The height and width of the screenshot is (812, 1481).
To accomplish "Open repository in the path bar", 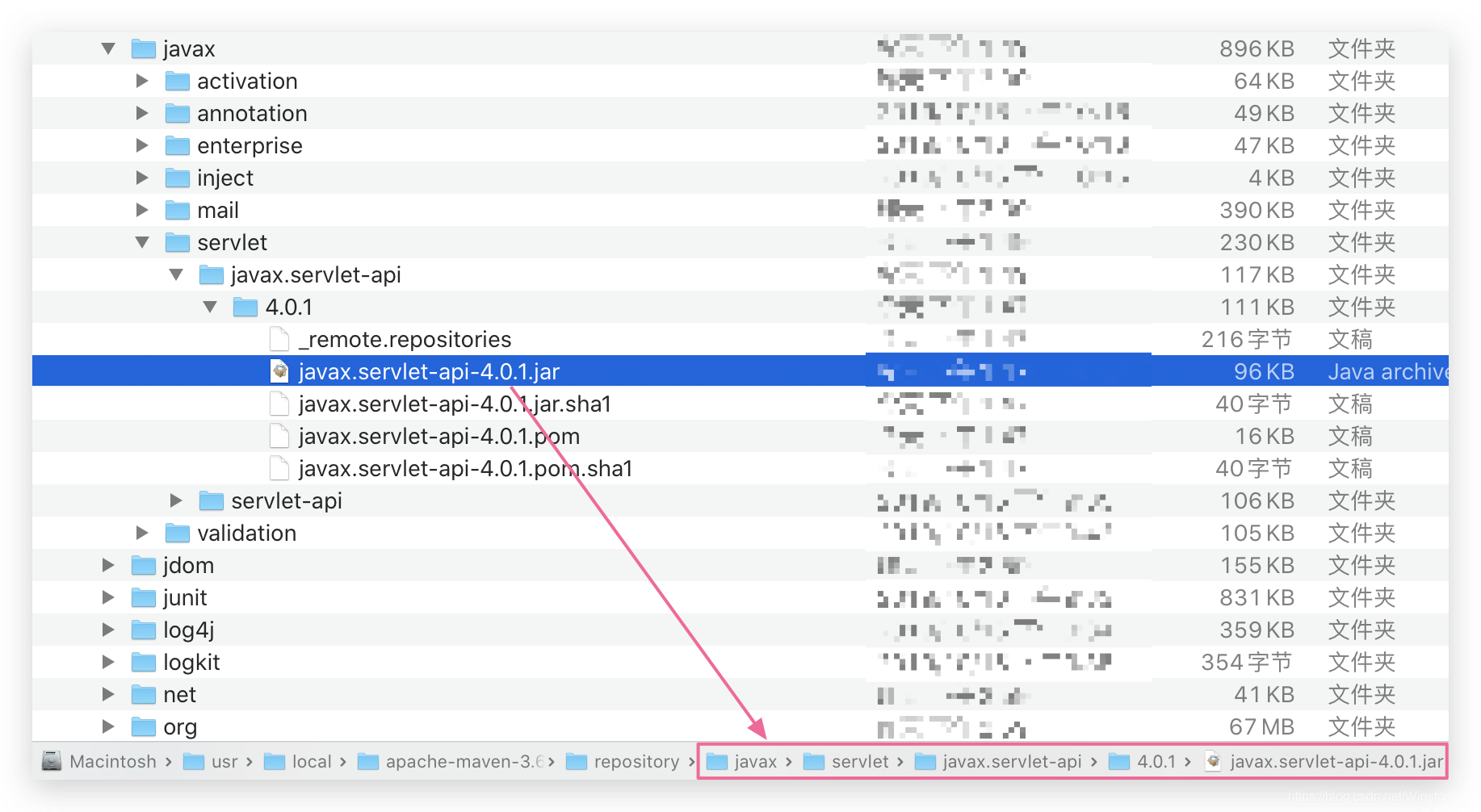I will point(623,761).
